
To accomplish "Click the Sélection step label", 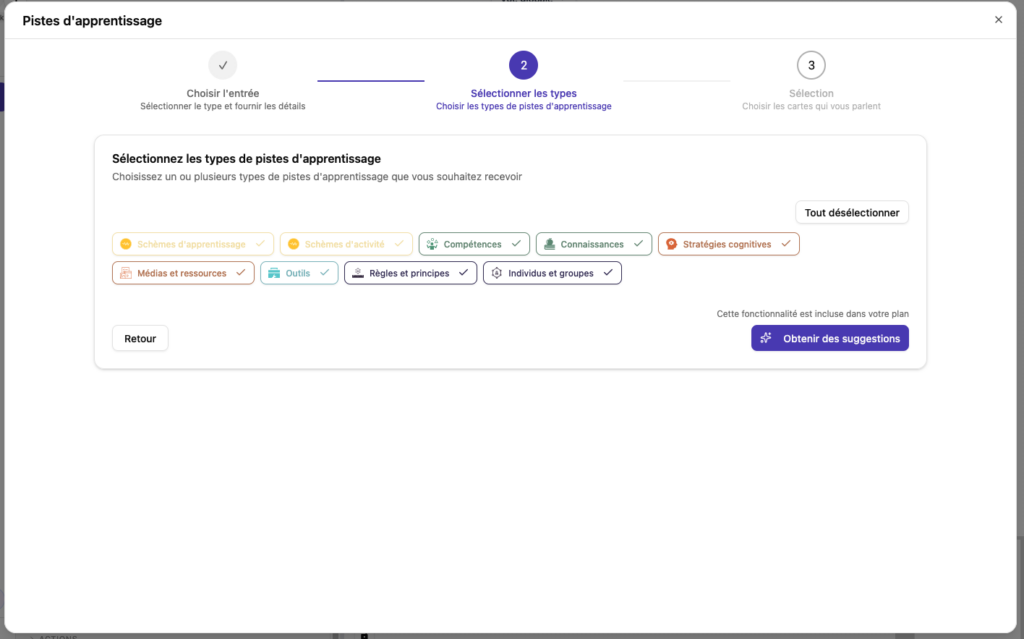I will click(x=811, y=93).
